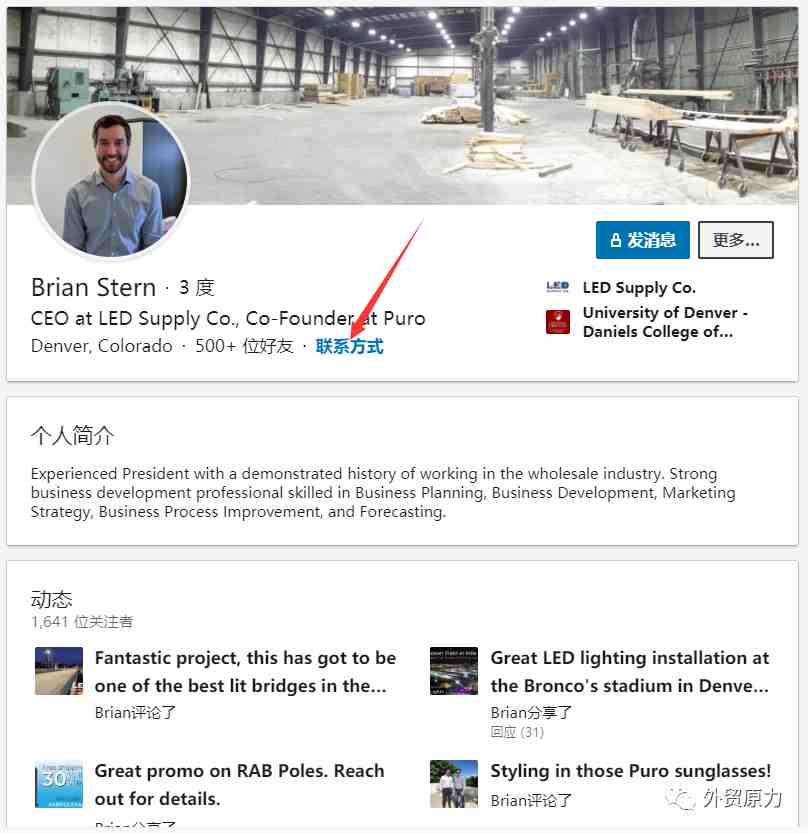Open the Styling in those Puro sunglasses post
Screen dimensions: 808x833
tap(631, 770)
